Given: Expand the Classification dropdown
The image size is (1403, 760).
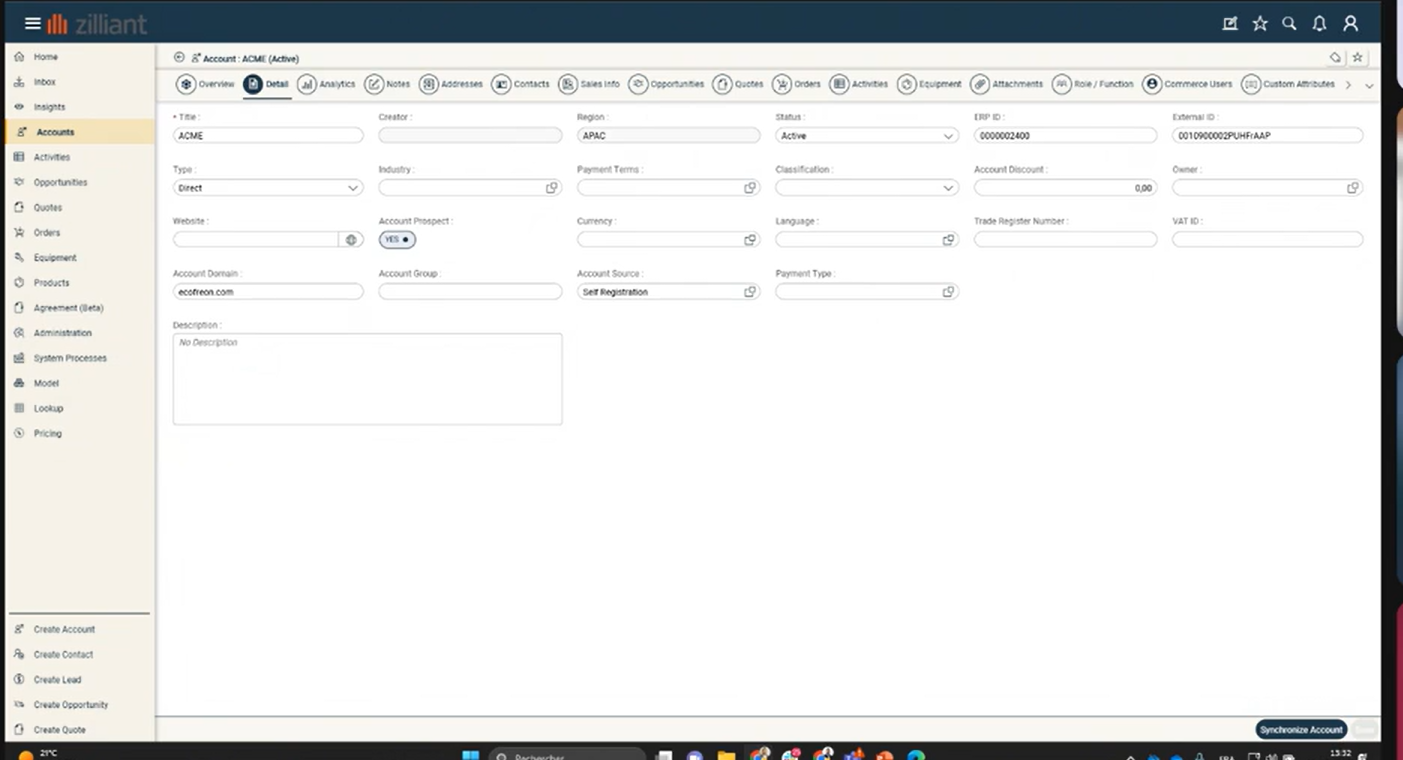Looking at the screenshot, I should [x=948, y=188].
